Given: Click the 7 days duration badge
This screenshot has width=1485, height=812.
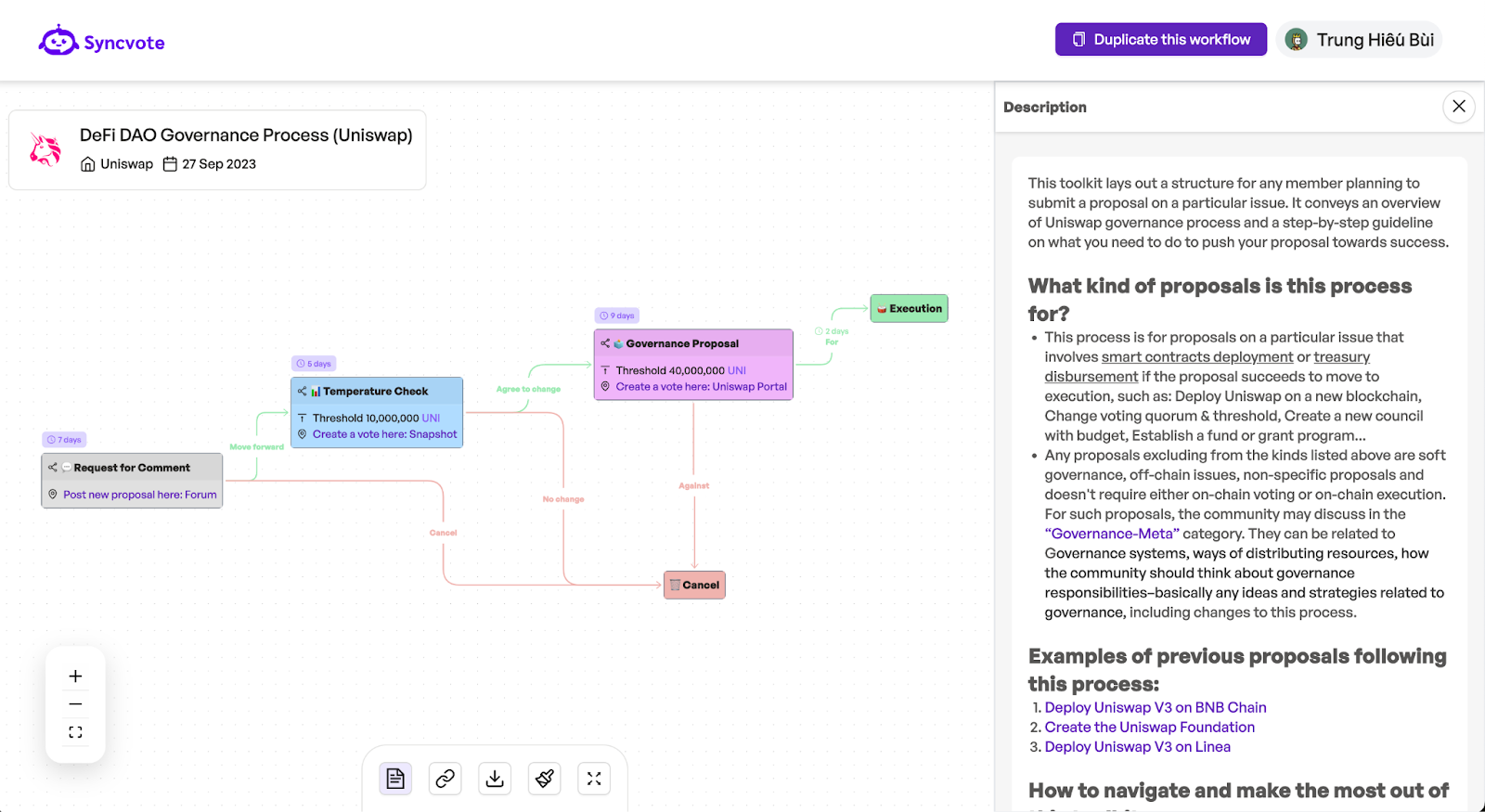Looking at the screenshot, I should 64,440.
